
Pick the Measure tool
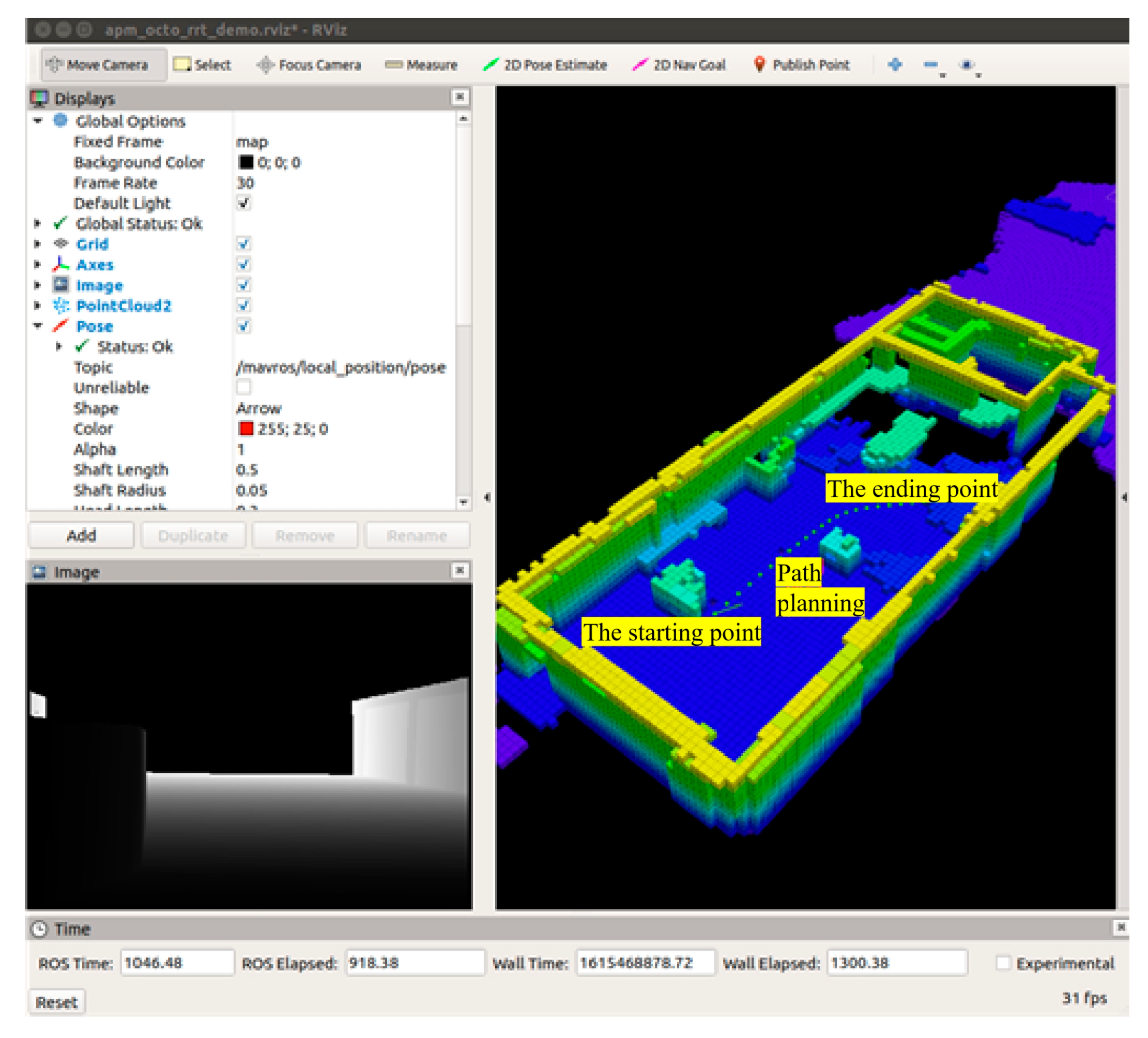[x=421, y=65]
